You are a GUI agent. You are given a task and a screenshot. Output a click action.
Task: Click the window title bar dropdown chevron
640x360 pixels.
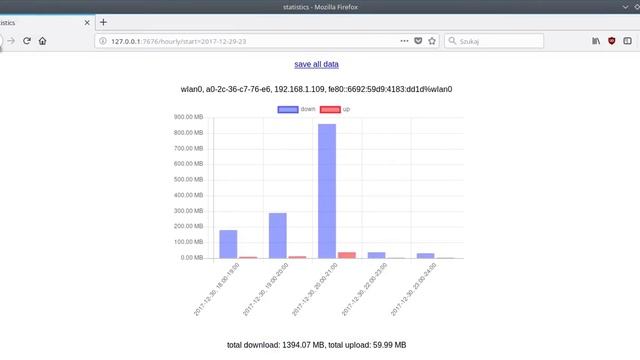625,7
